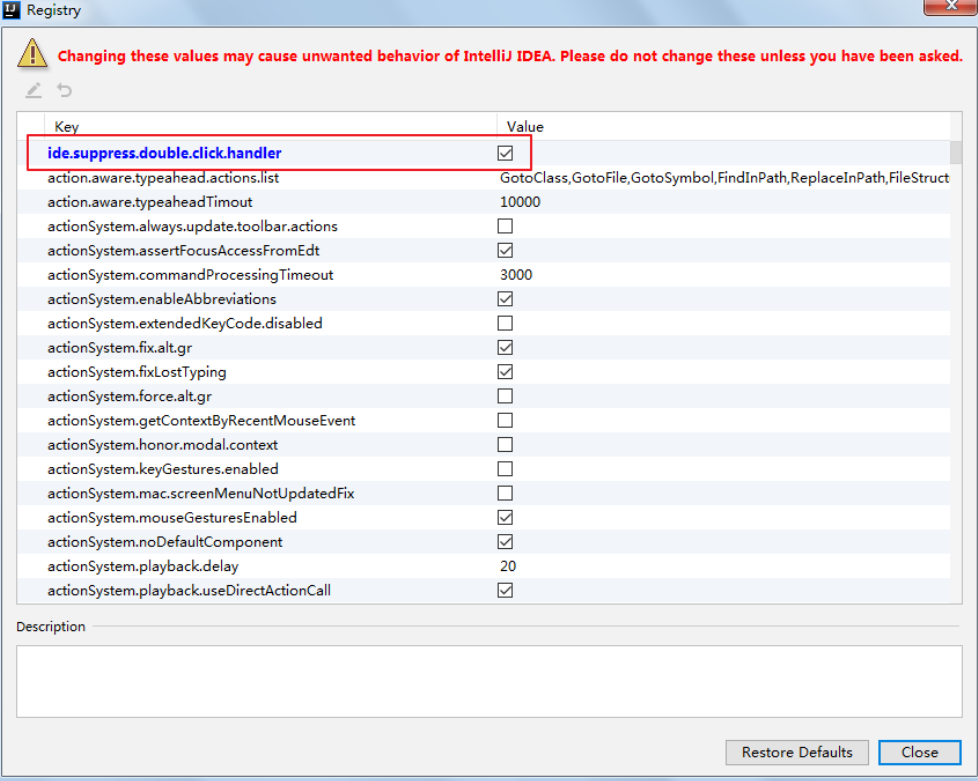The width and height of the screenshot is (978, 781).
Task: Check actionSystem.mac.screenMenuNotUpdatedFix checkbox
Action: pyautogui.click(x=505, y=493)
